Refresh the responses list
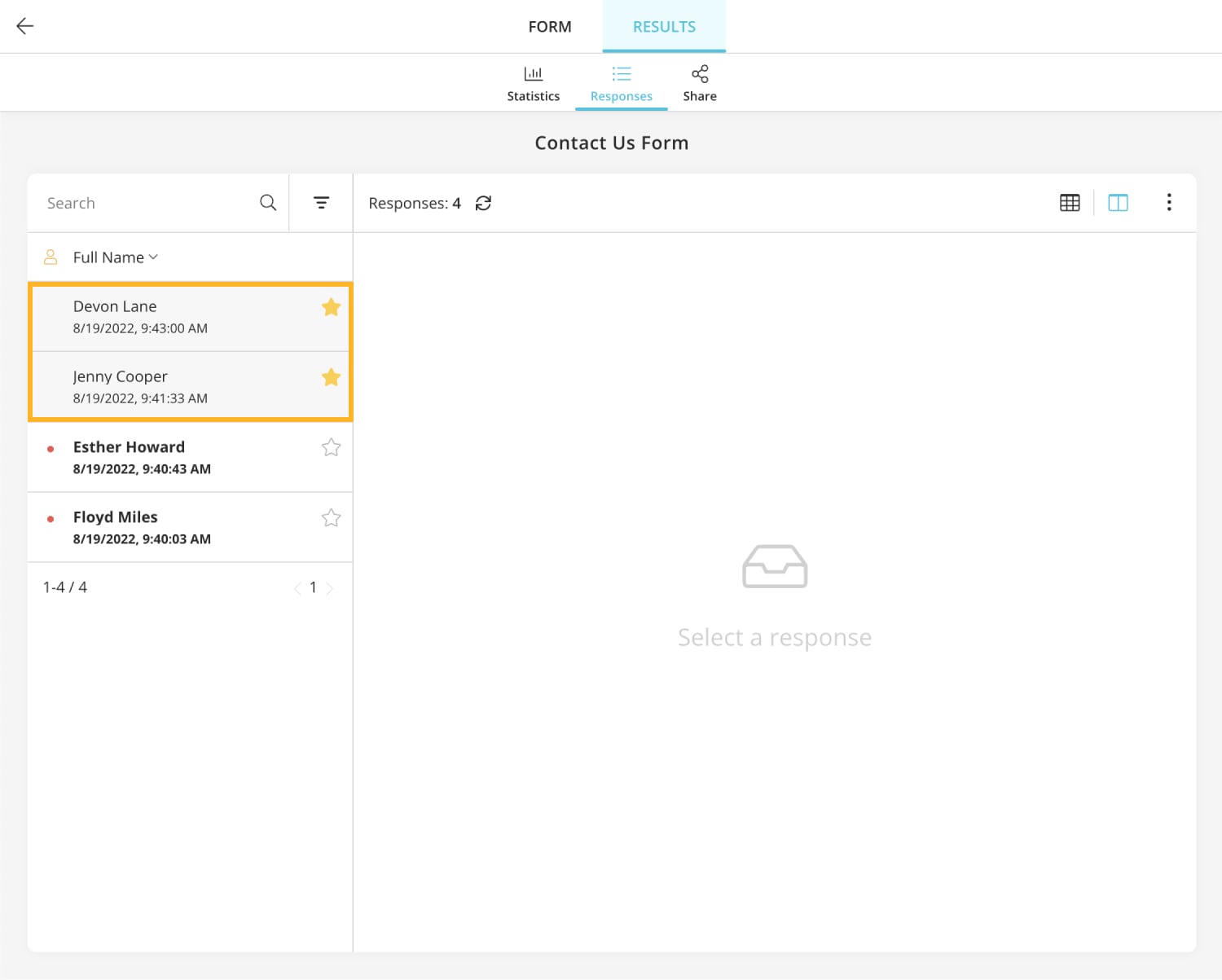This screenshot has height=980, width=1222. 483,203
